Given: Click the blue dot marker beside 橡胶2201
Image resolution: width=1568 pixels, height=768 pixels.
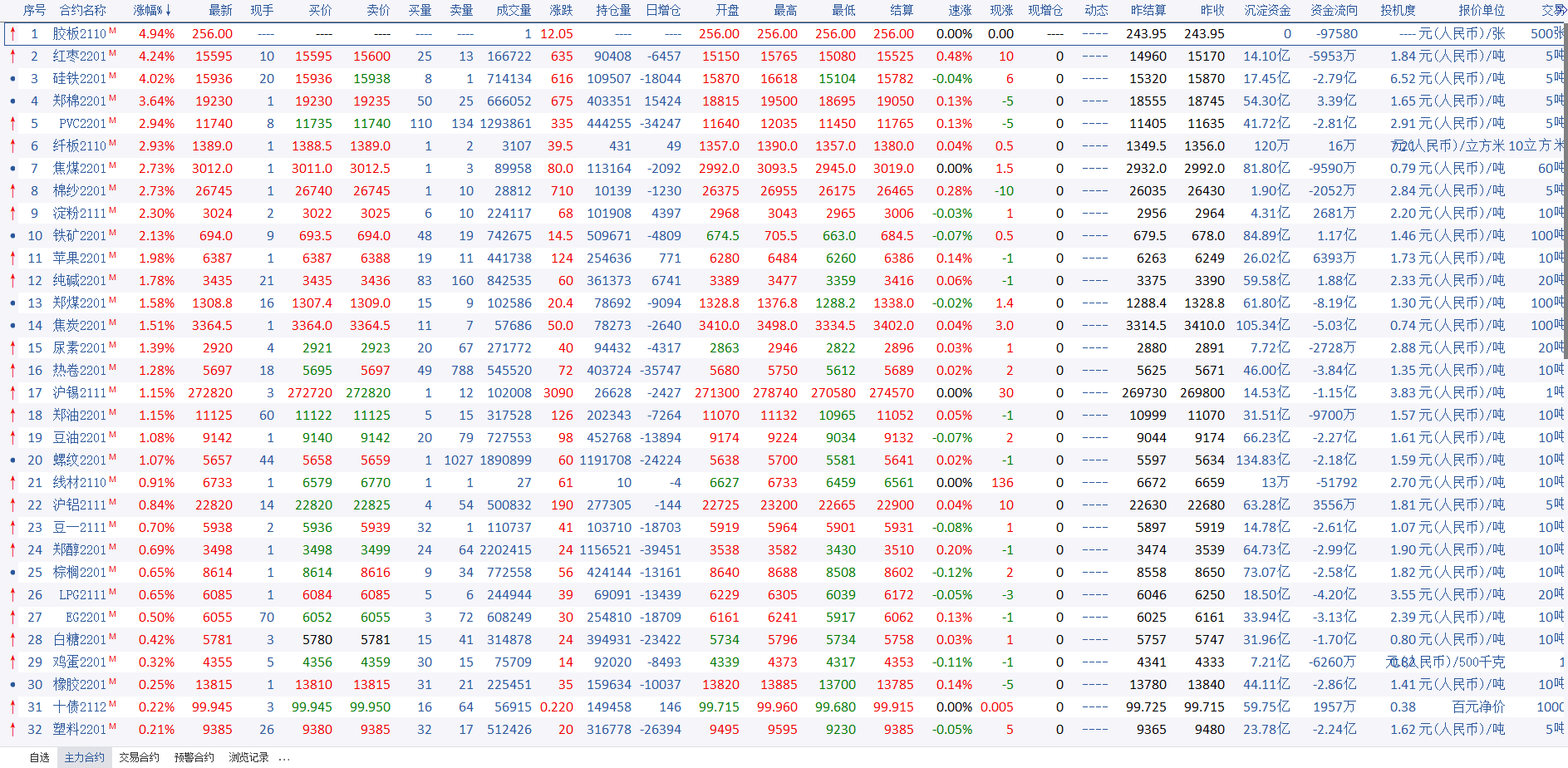Looking at the screenshot, I should (x=12, y=685).
